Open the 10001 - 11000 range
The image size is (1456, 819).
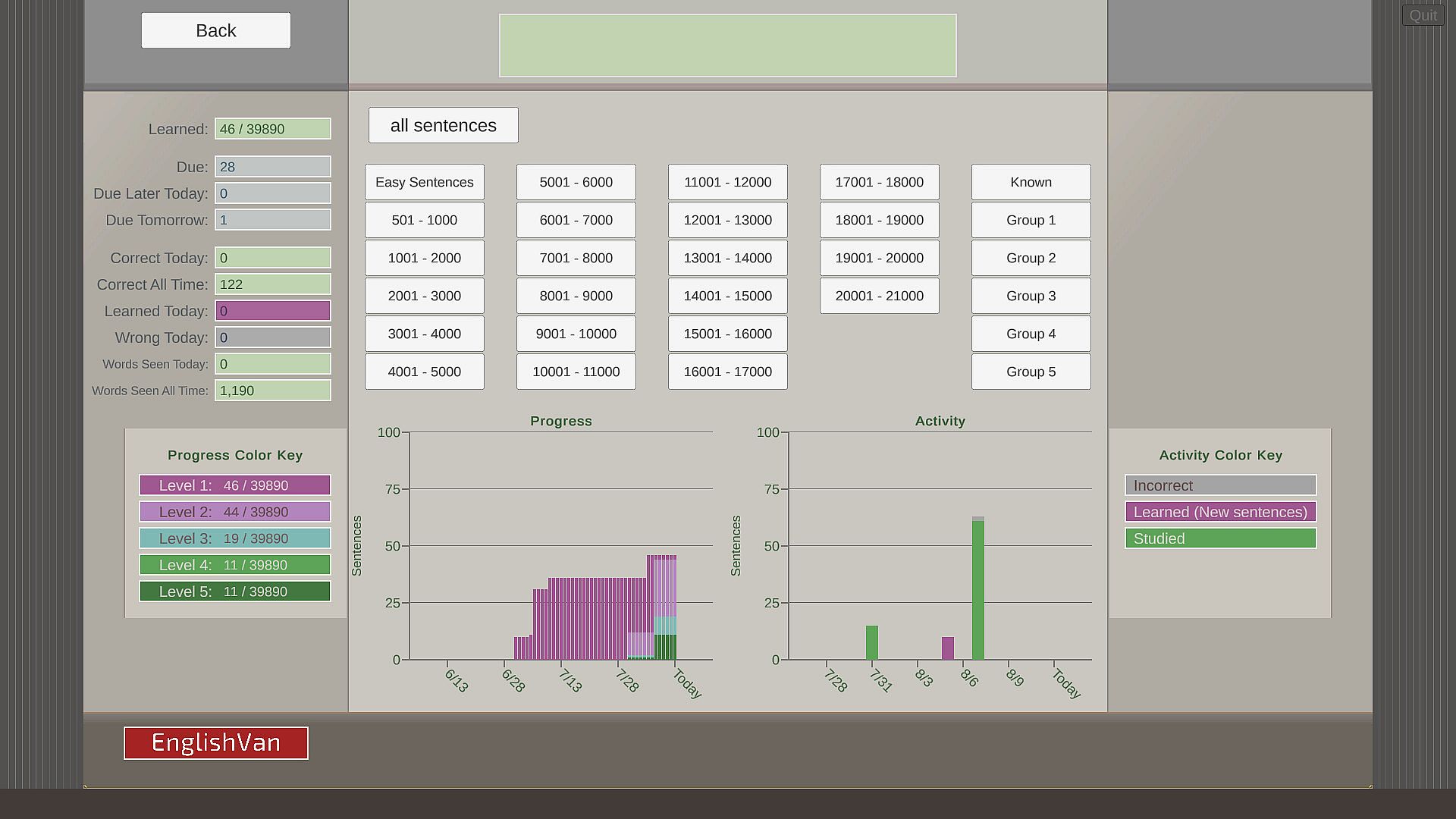pos(576,372)
